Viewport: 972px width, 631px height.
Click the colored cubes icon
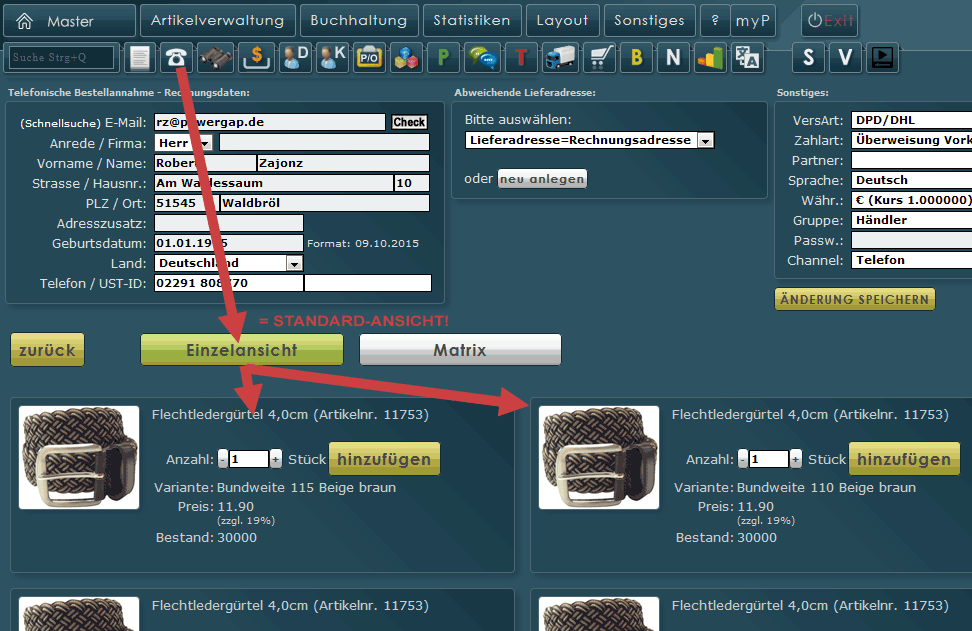(407, 58)
